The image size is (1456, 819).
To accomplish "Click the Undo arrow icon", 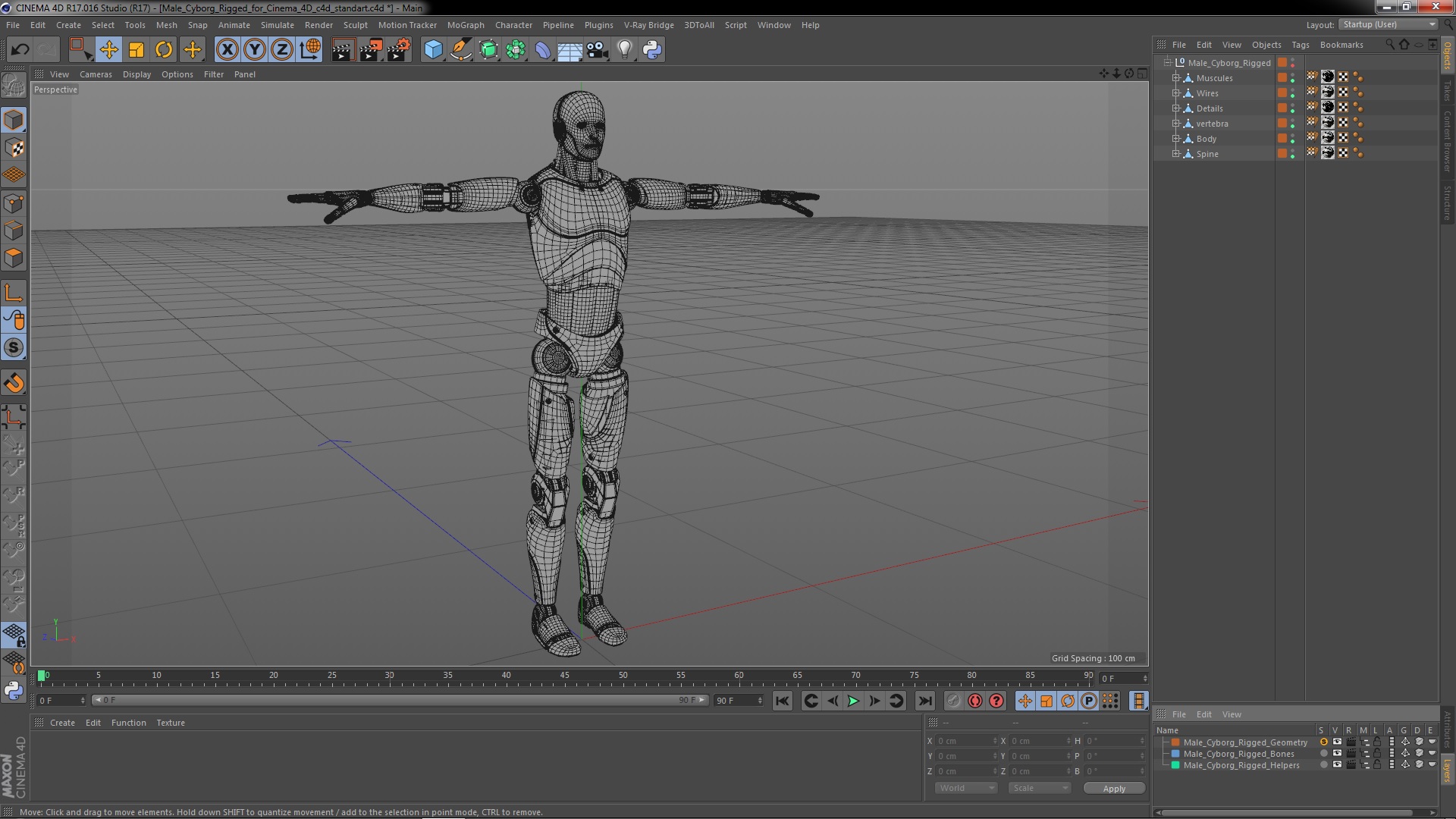I will tap(20, 50).
